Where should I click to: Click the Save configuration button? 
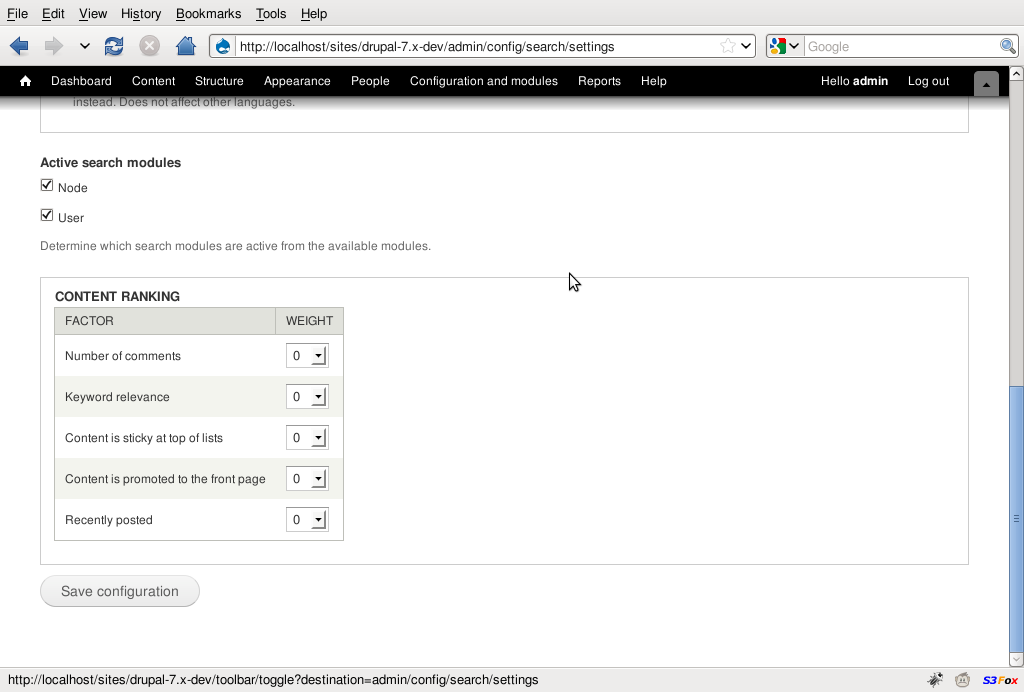[119, 591]
